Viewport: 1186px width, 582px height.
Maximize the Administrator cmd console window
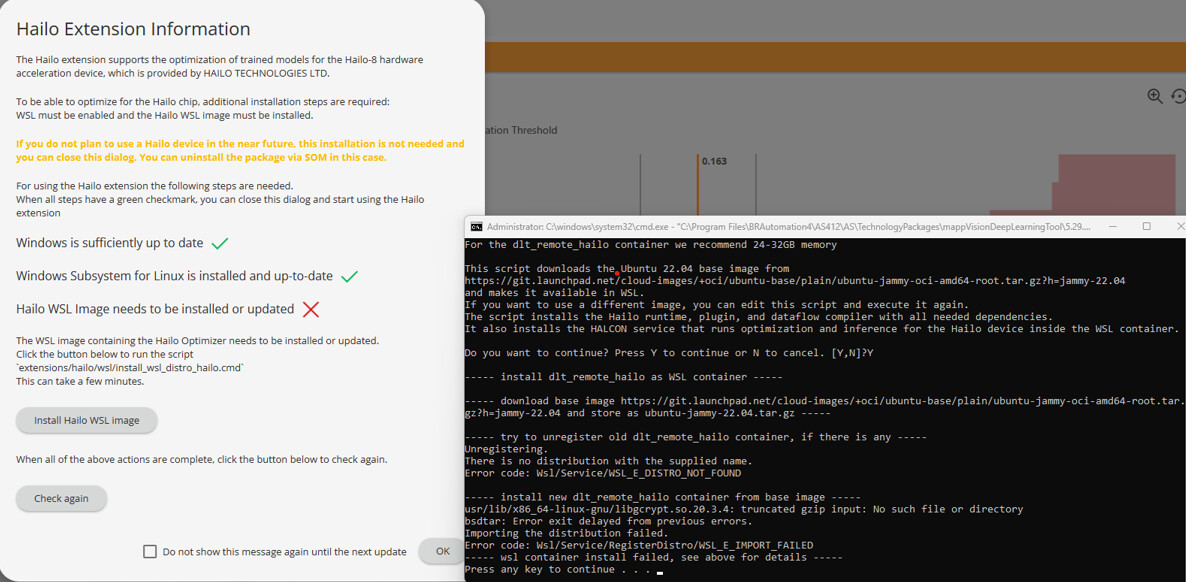(x=1147, y=226)
